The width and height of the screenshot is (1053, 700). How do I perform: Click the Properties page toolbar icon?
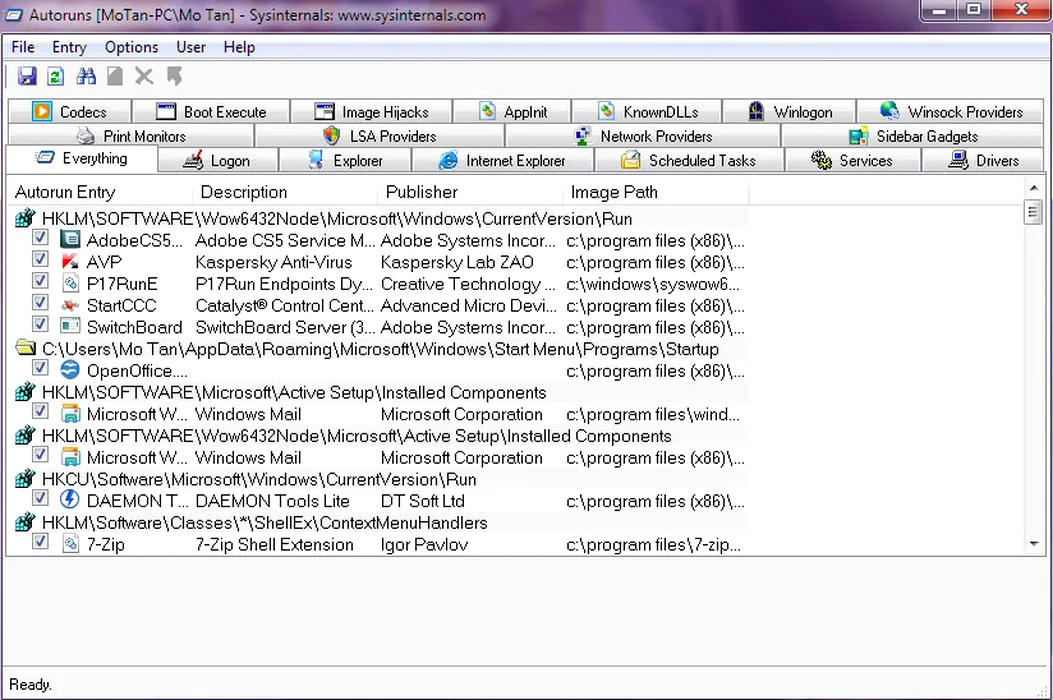[x=115, y=76]
